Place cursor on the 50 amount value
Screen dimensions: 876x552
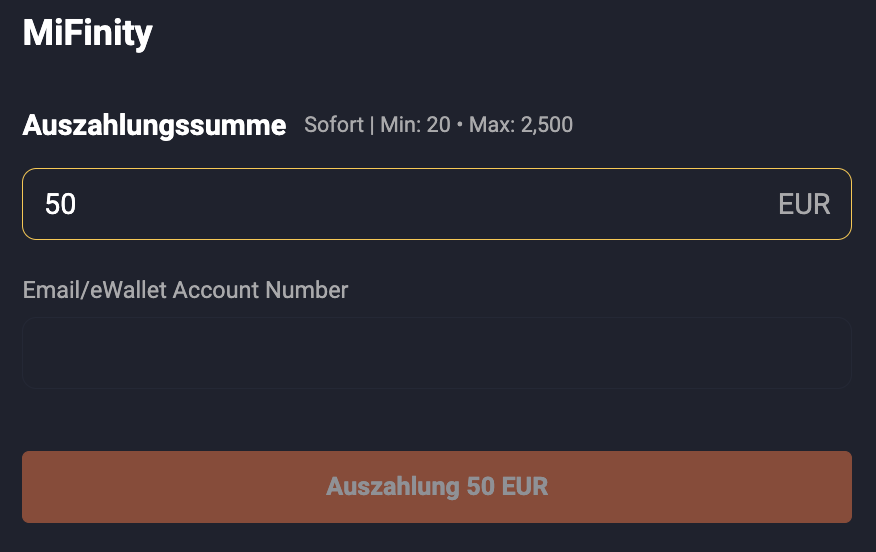60,204
